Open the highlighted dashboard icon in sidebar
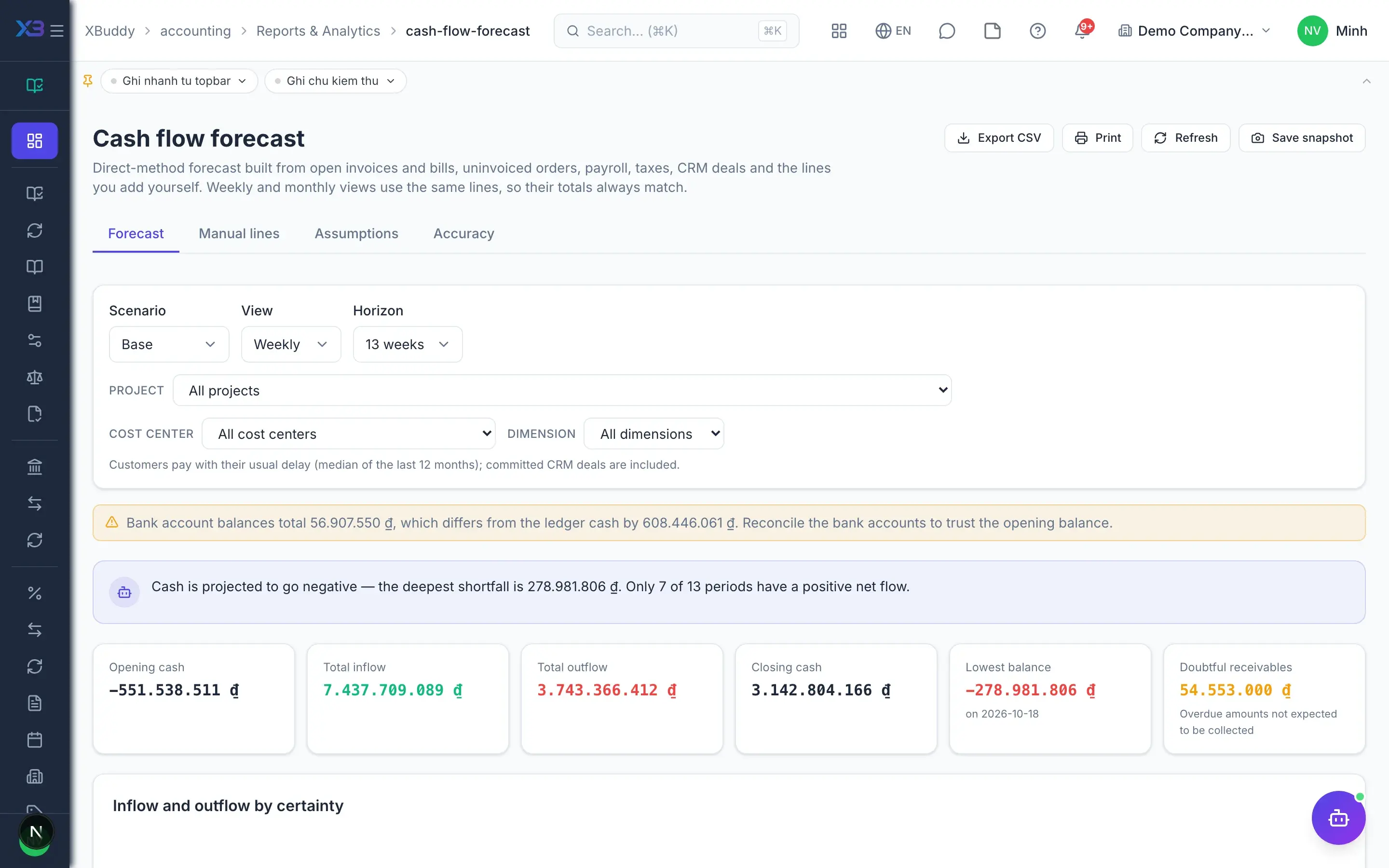1389x868 pixels. (34, 141)
